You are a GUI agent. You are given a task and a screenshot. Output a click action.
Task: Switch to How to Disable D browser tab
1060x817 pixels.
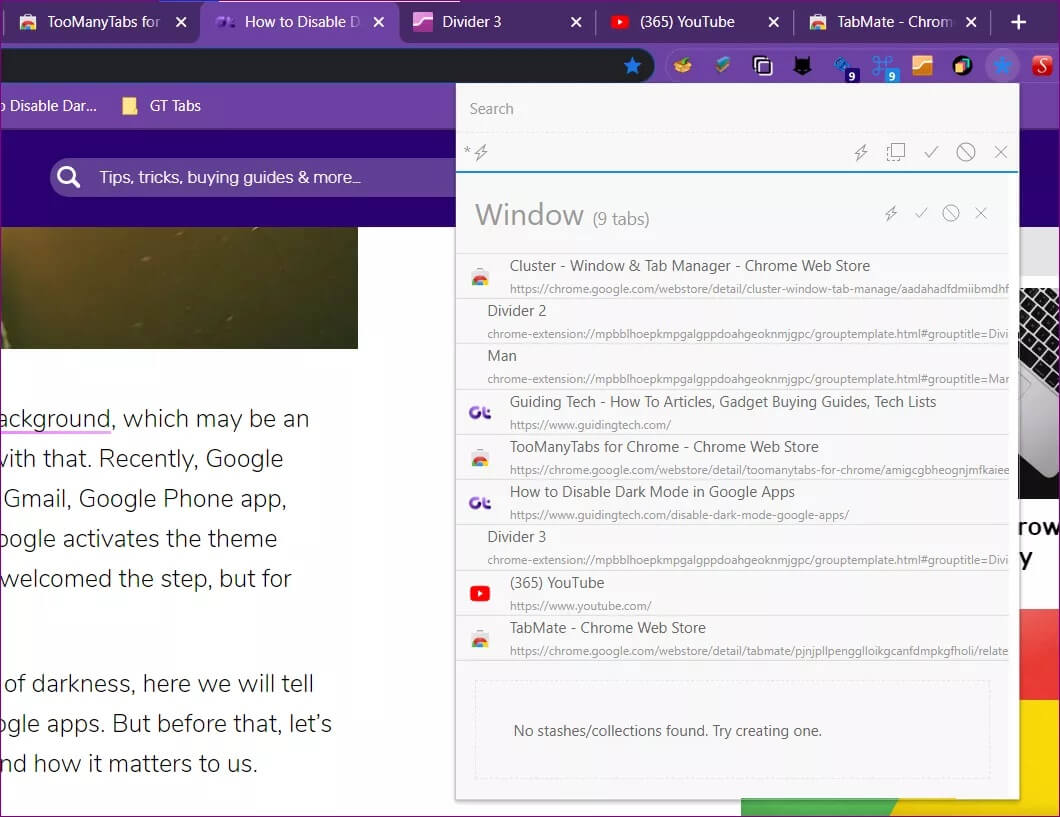point(300,22)
